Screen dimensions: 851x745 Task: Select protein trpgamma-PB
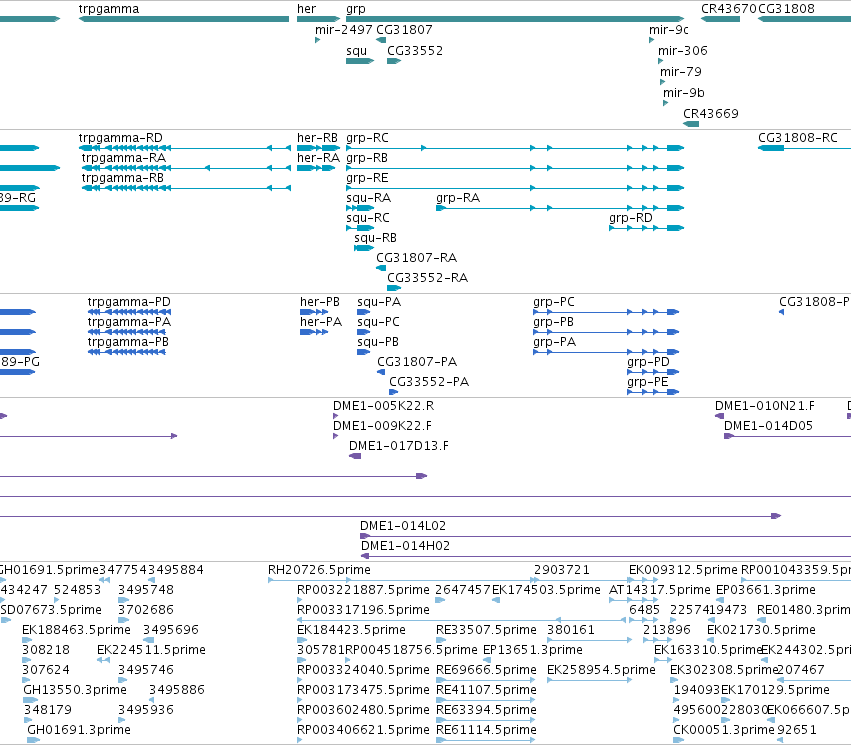click(x=126, y=352)
